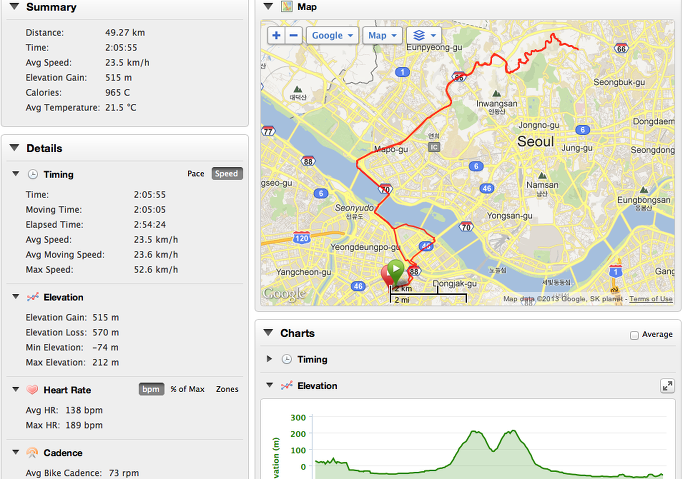The height and width of the screenshot is (479, 683).
Task: Click the Elevation icon in Charts
Action: point(287,386)
